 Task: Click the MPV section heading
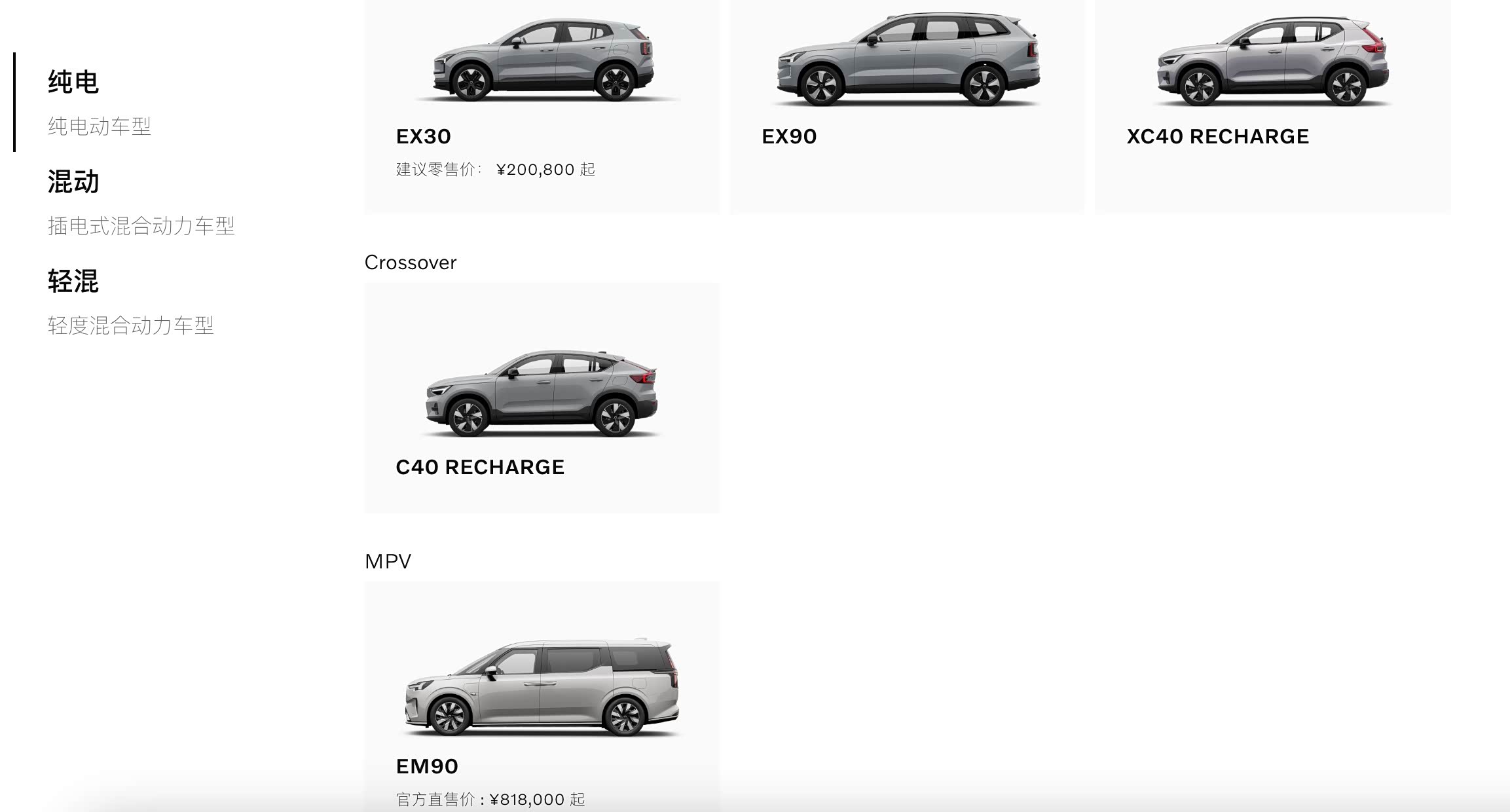(x=388, y=561)
